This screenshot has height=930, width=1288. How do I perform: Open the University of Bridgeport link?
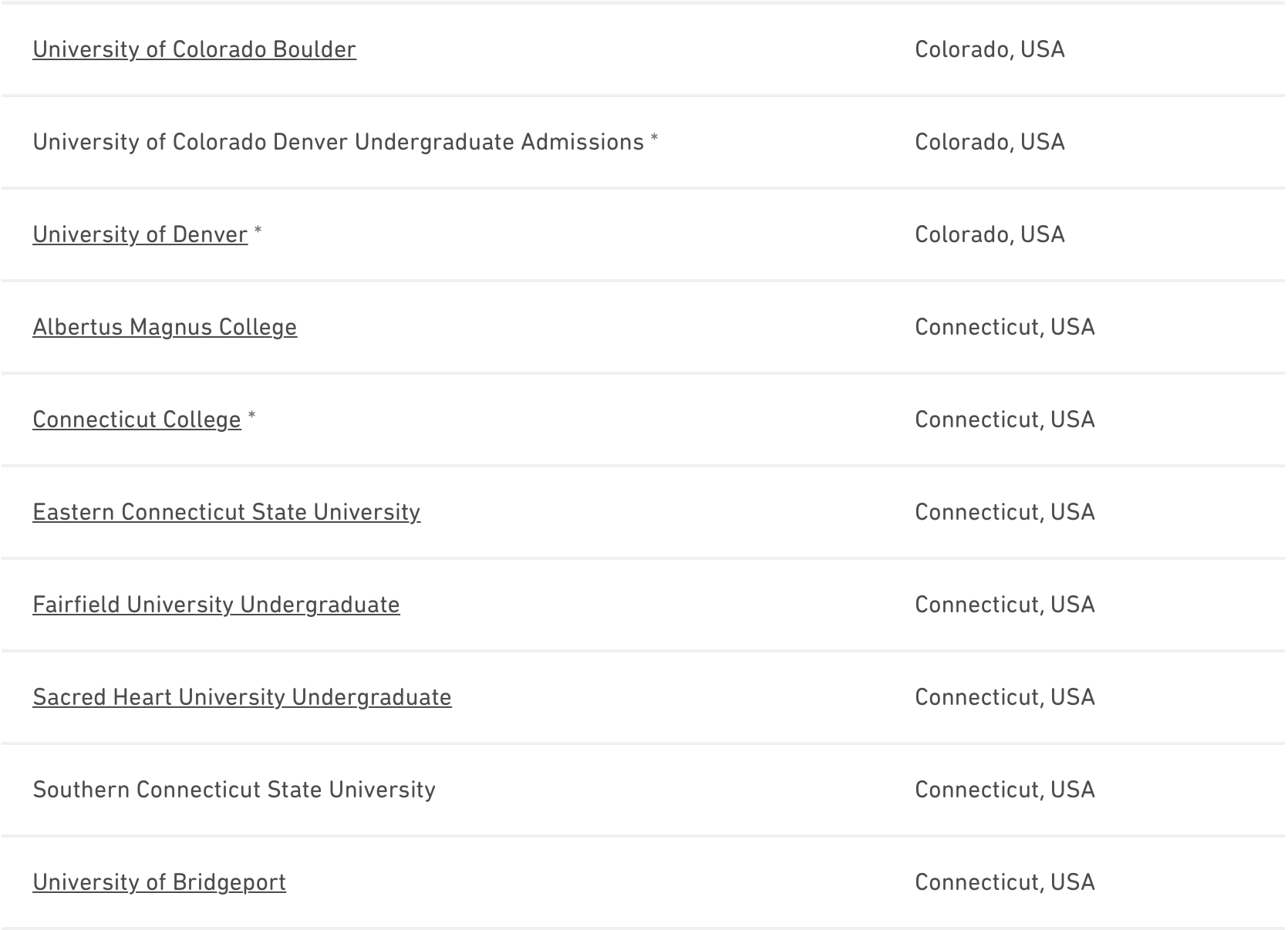pyautogui.click(x=159, y=882)
